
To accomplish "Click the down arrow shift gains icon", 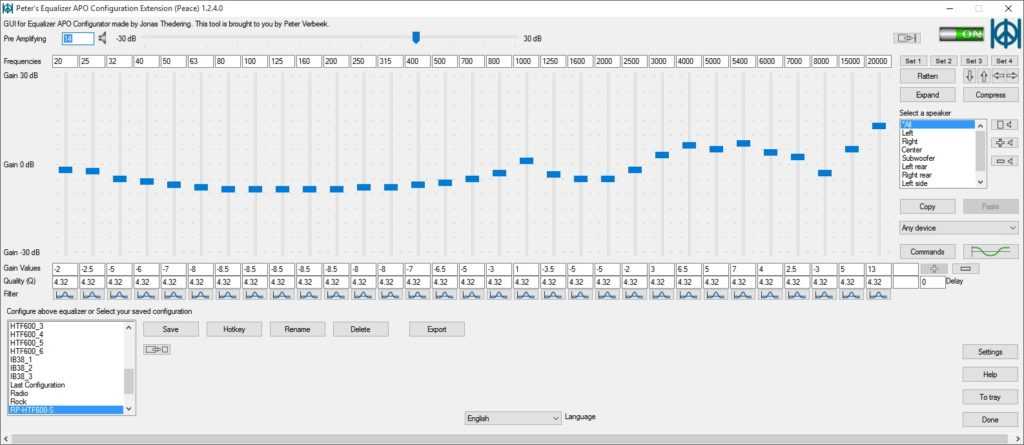I will (x=968, y=76).
